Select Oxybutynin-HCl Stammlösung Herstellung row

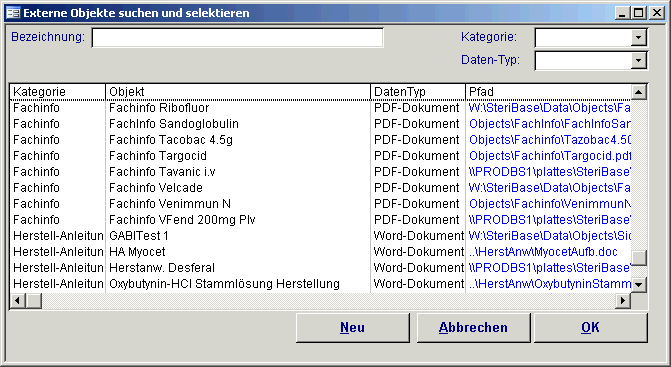321,284
